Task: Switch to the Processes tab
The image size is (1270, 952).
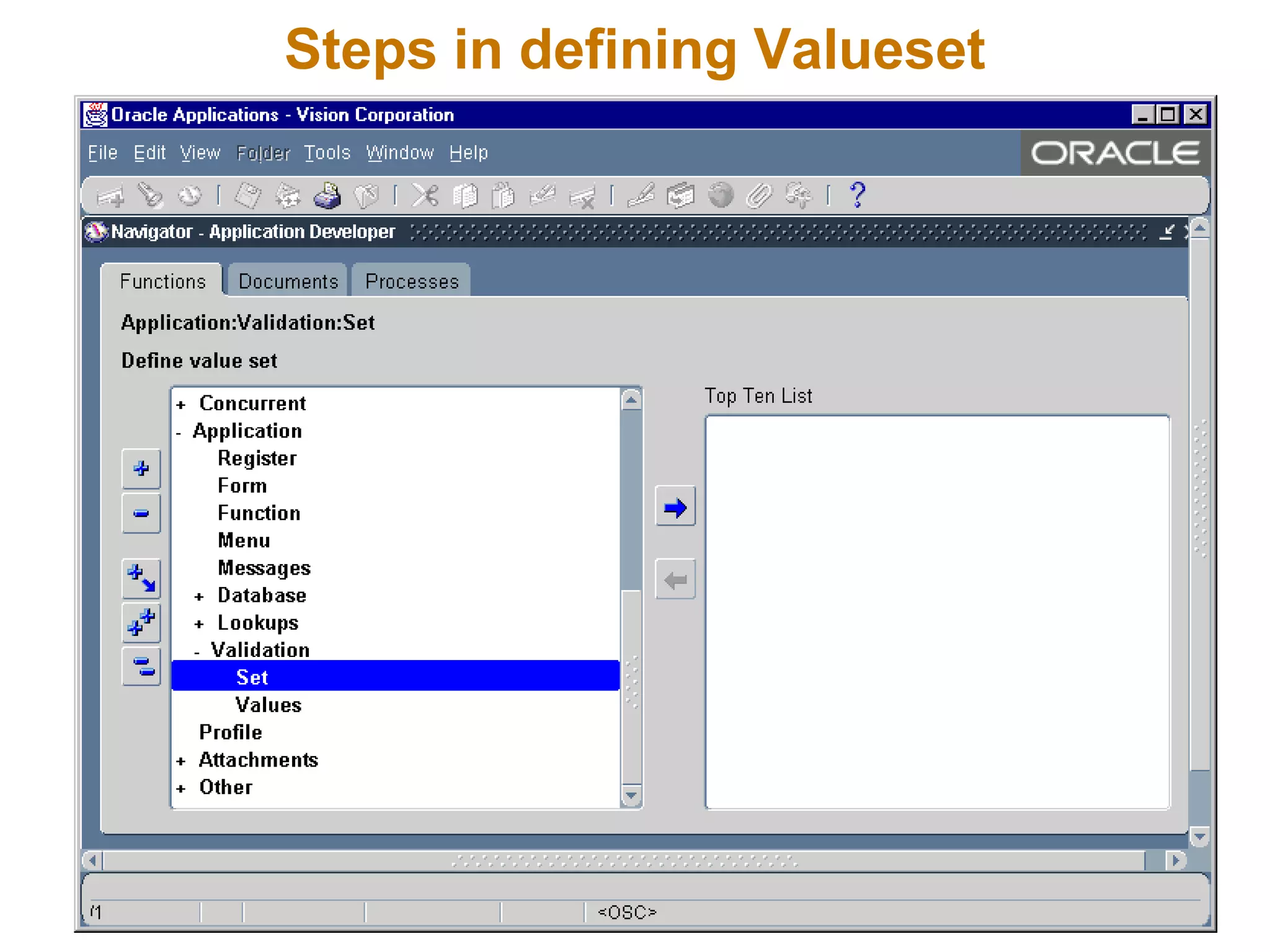Action: pyautogui.click(x=411, y=281)
